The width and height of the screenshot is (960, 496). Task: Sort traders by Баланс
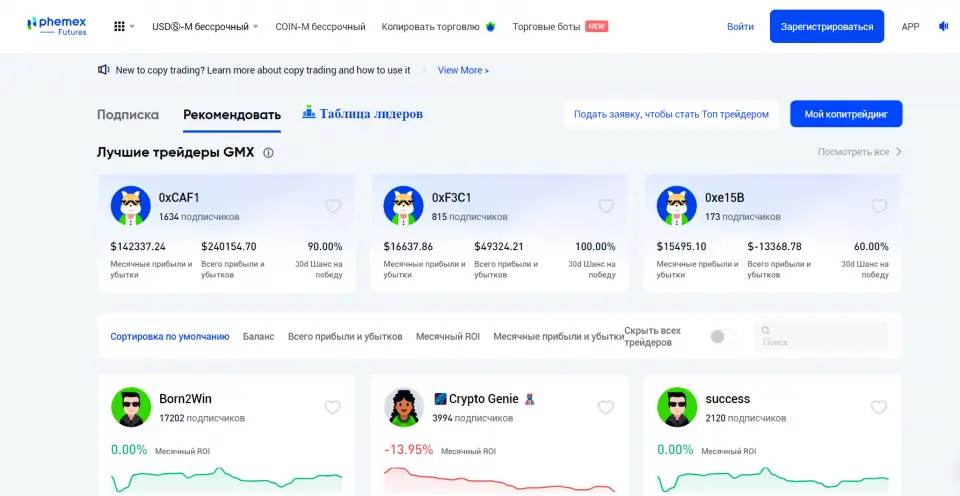pyautogui.click(x=258, y=336)
